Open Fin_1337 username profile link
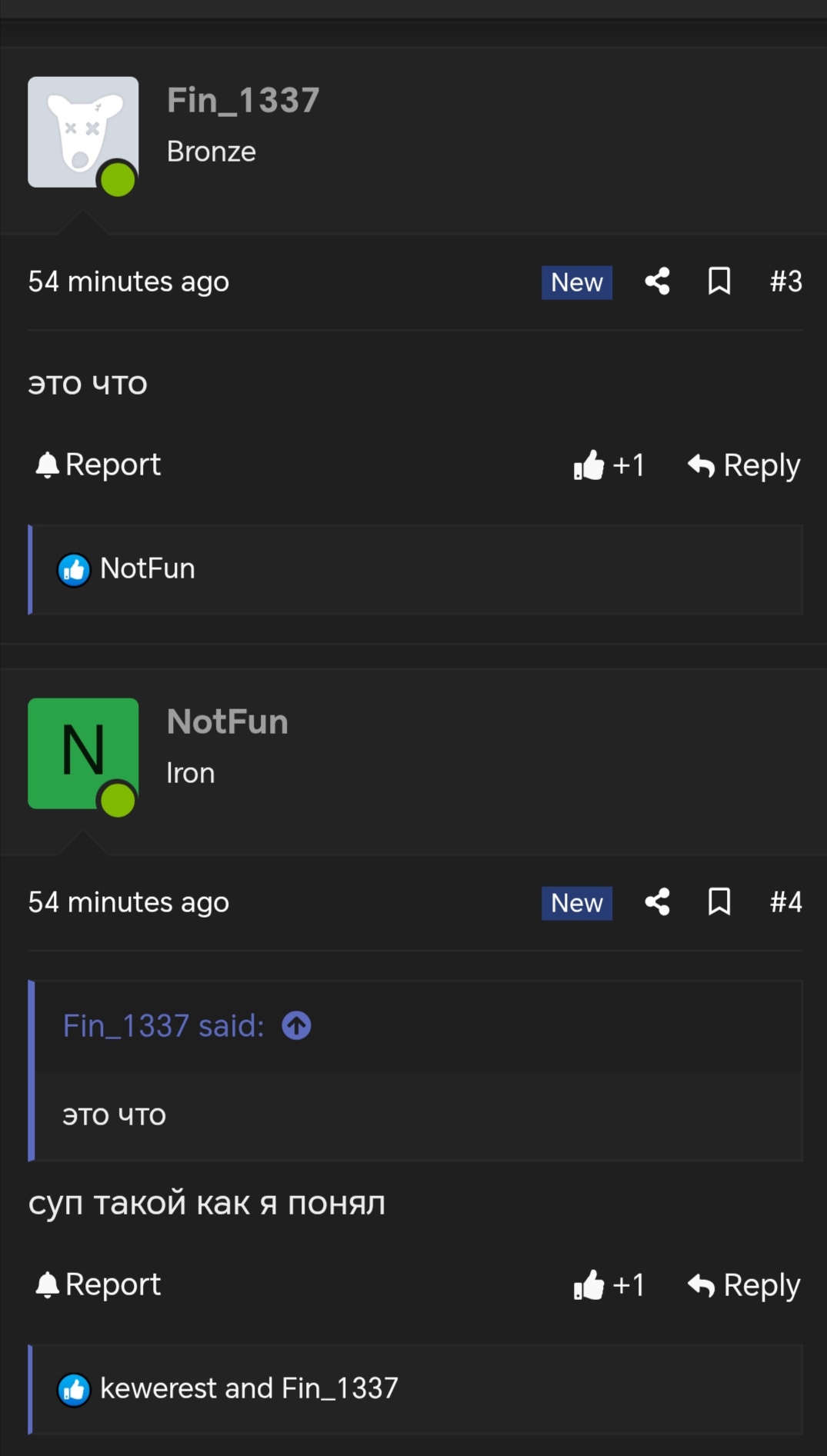This screenshot has height=1456, width=827. [243, 101]
